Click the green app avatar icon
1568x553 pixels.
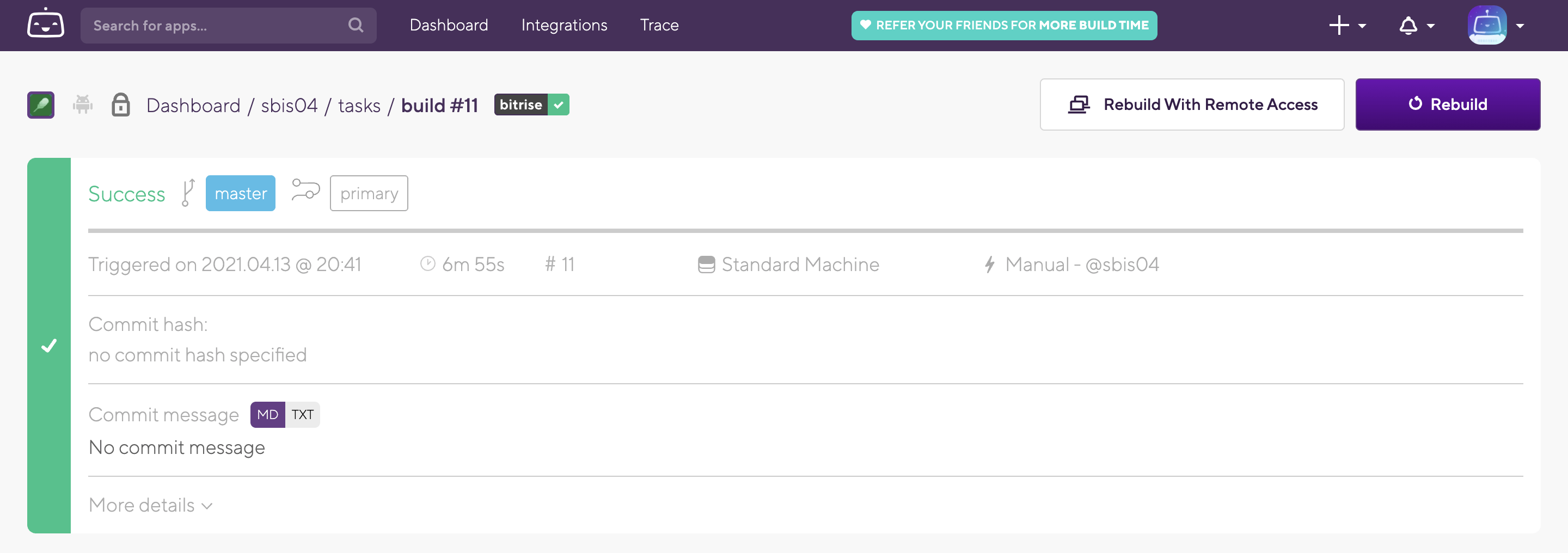[40, 104]
